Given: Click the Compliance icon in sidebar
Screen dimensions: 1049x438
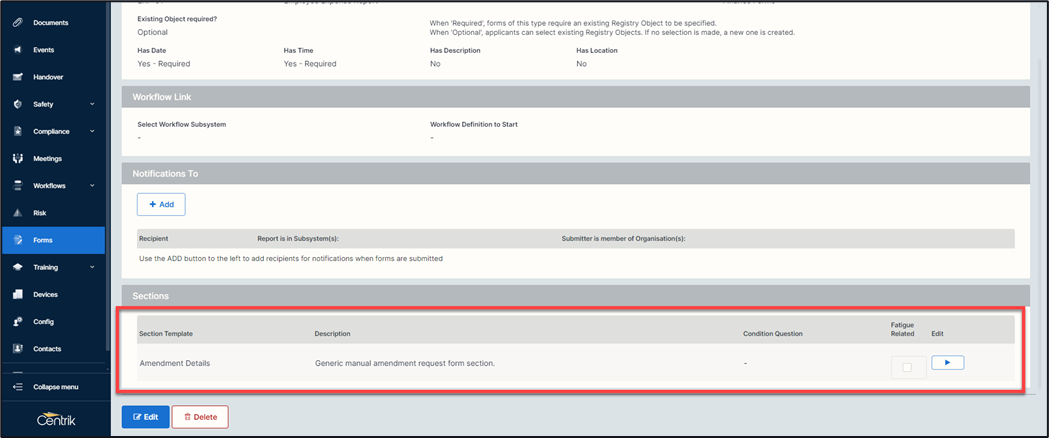Looking at the screenshot, I should click(19, 132).
